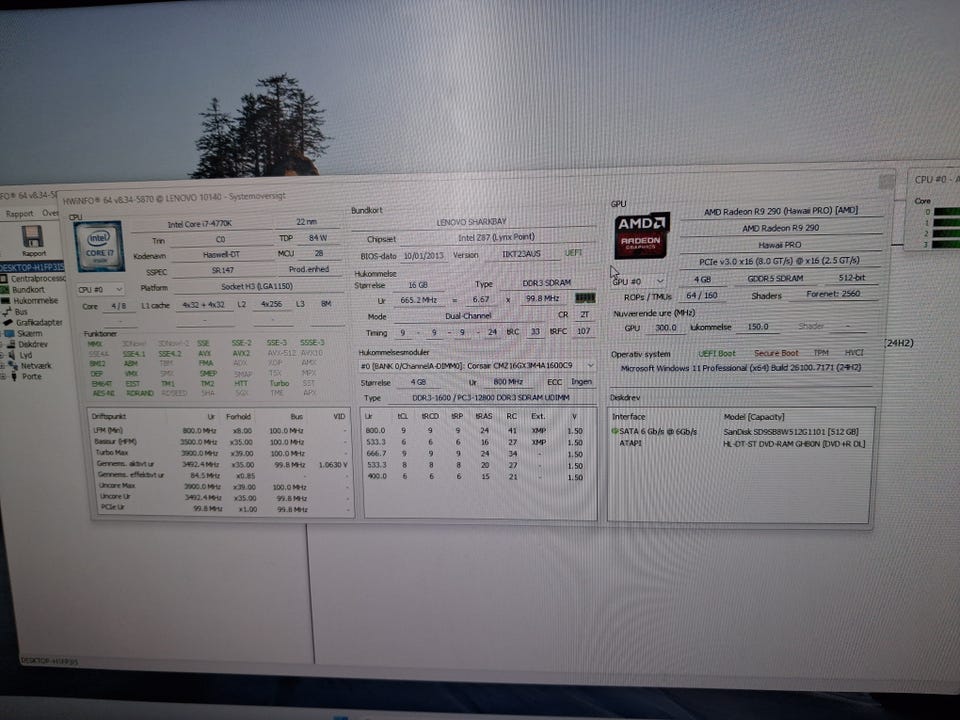The width and height of the screenshot is (960, 720).
Task: Click the Bundkort tree icon
Action: [x=5, y=290]
